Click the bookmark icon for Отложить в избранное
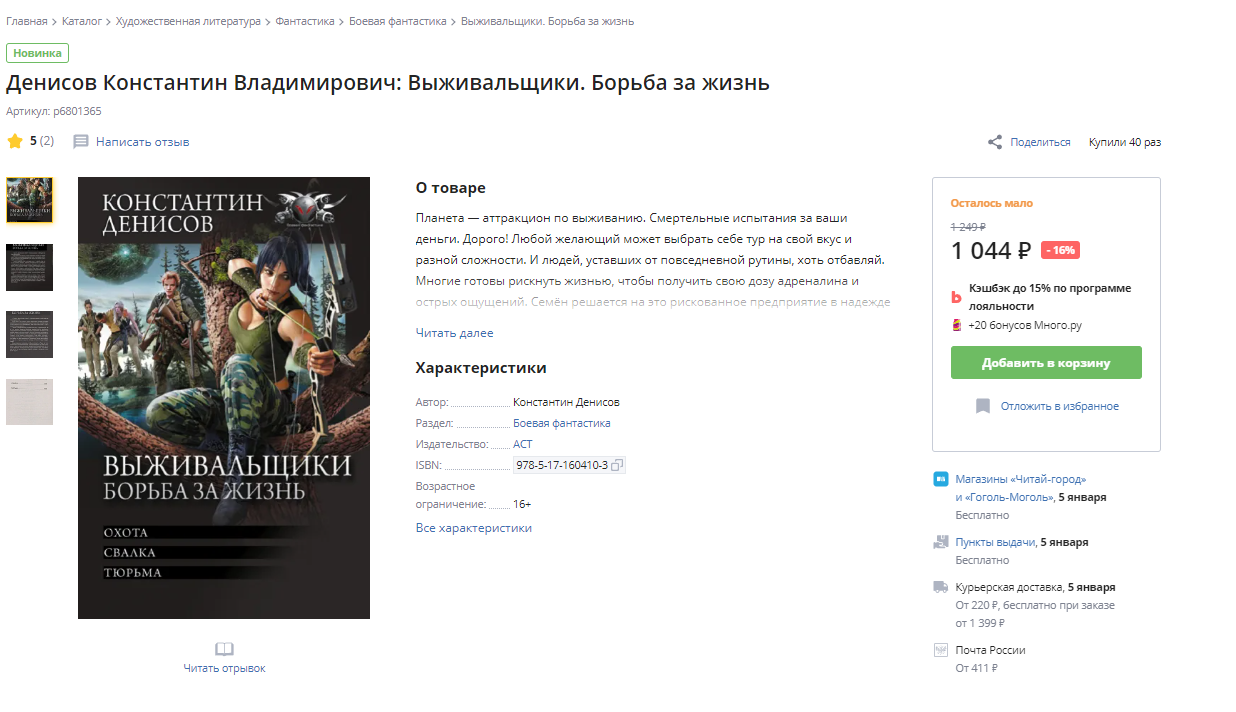Viewport: 1236px width, 712px height. [x=983, y=406]
